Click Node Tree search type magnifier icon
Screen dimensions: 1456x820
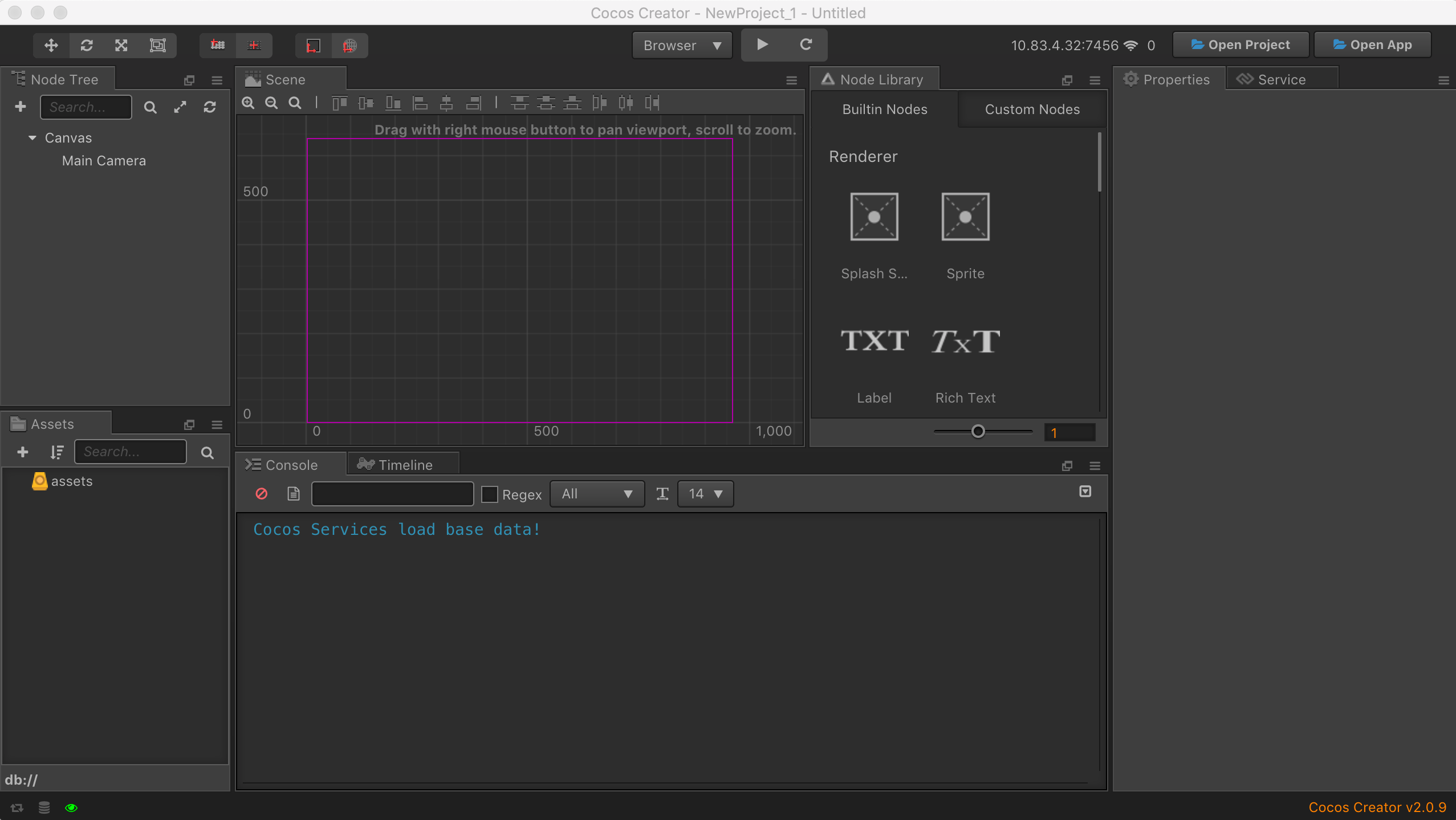click(x=150, y=107)
